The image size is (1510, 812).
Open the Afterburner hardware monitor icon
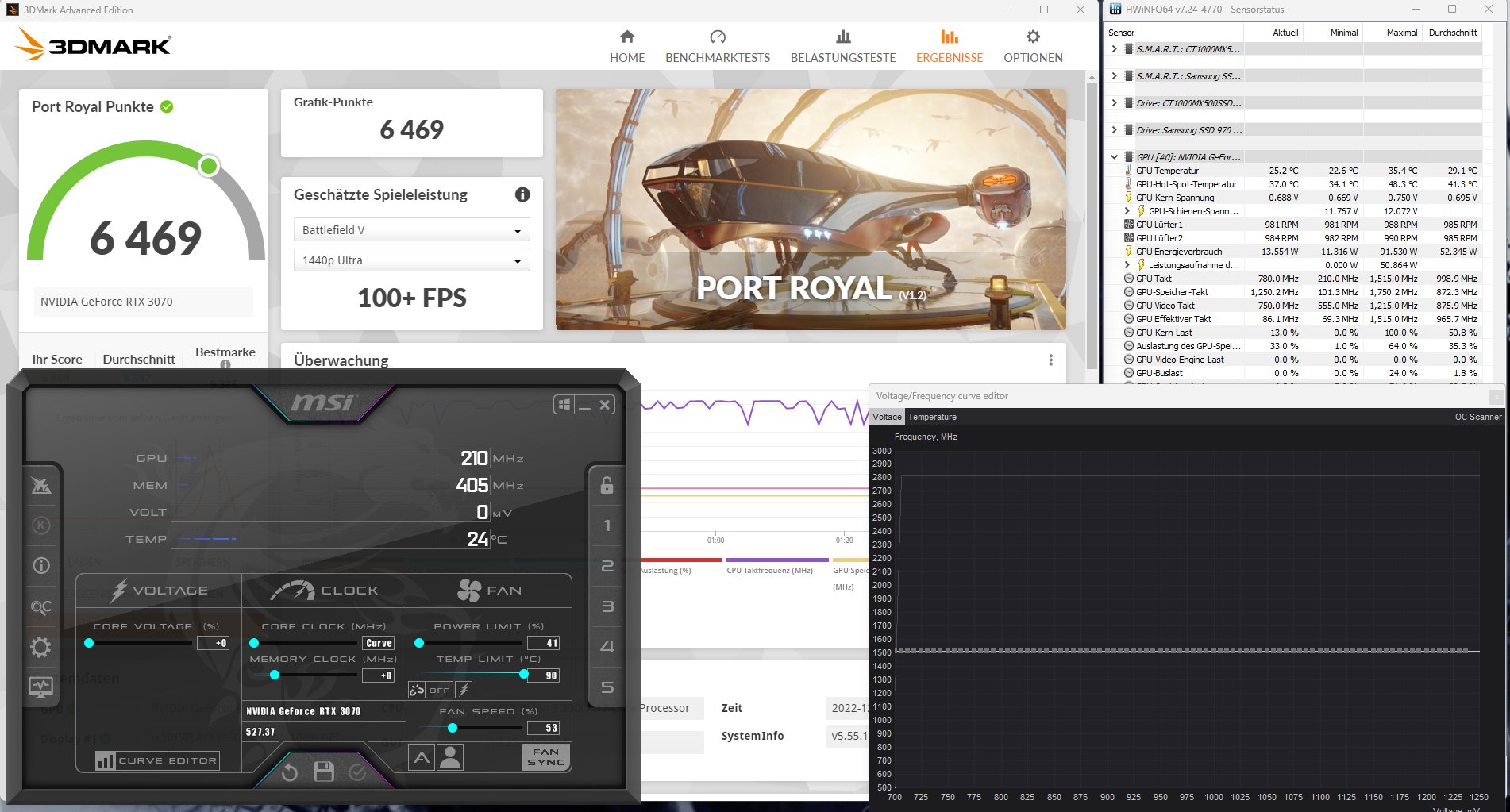coord(41,687)
